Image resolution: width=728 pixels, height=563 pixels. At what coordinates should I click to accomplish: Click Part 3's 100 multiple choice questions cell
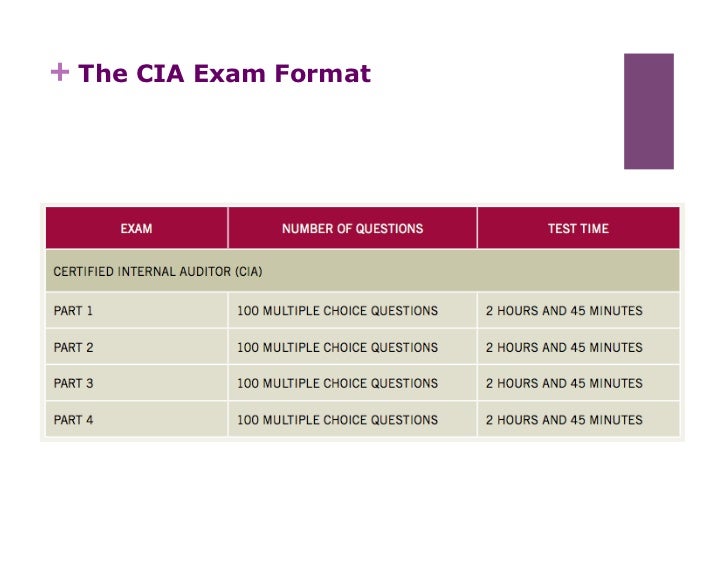(x=352, y=383)
